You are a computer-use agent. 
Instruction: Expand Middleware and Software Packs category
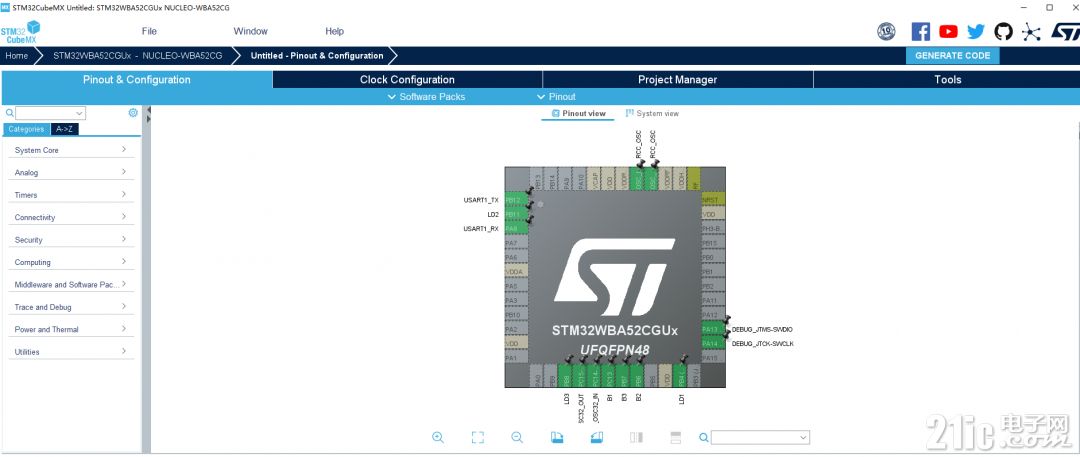70,284
